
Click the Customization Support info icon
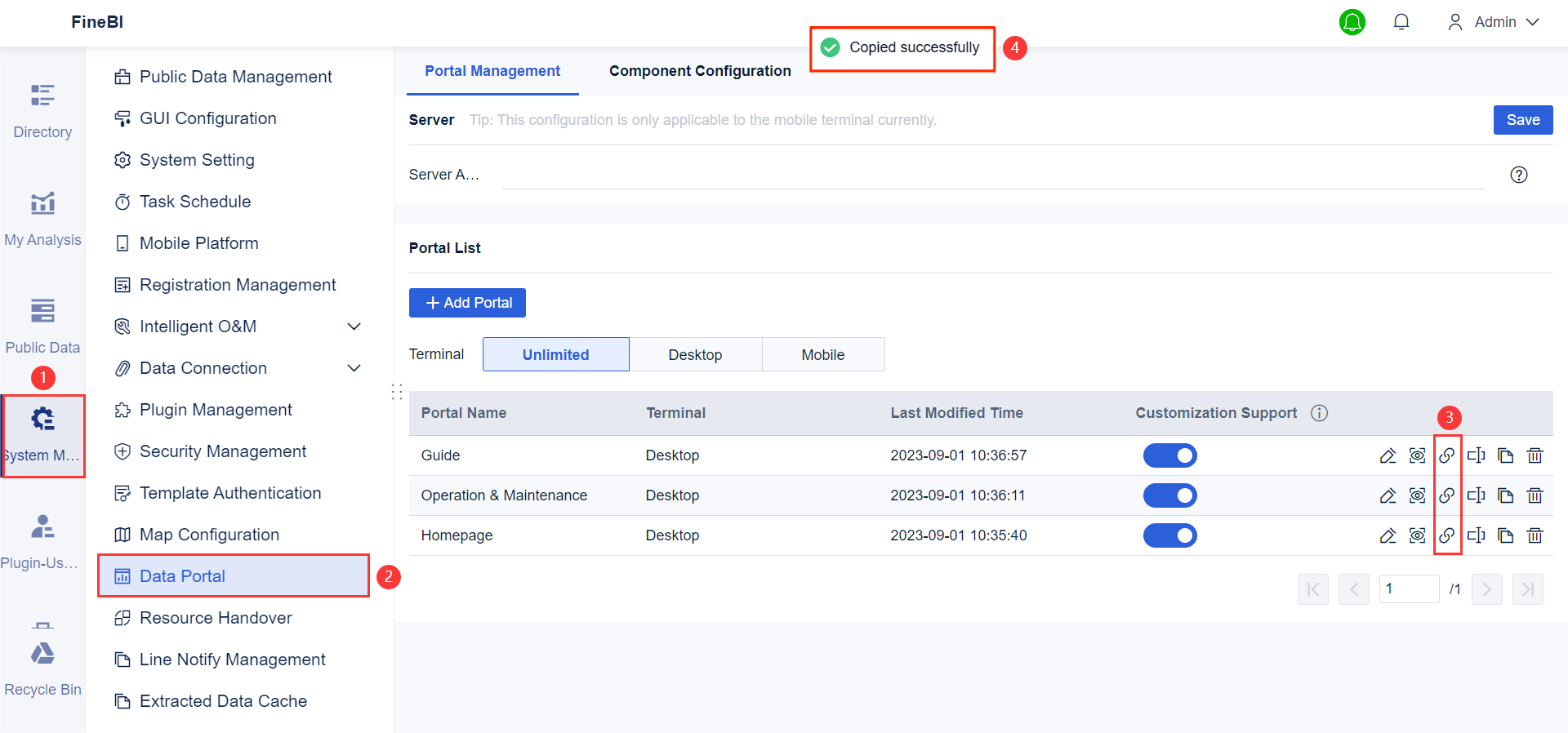pos(1319,413)
